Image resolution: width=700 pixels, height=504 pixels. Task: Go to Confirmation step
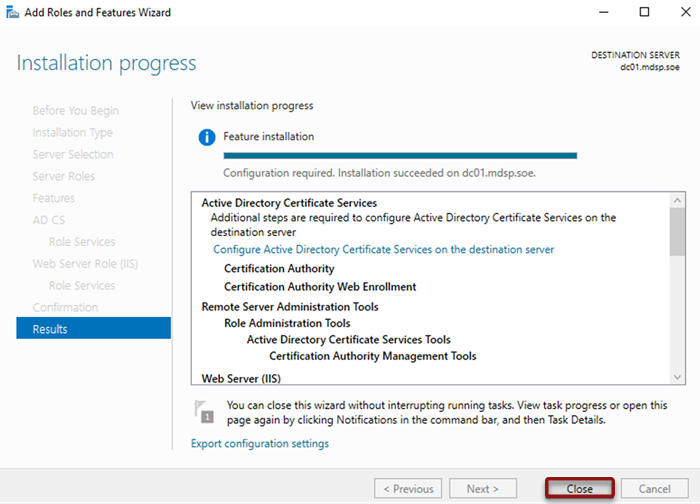[65, 308]
